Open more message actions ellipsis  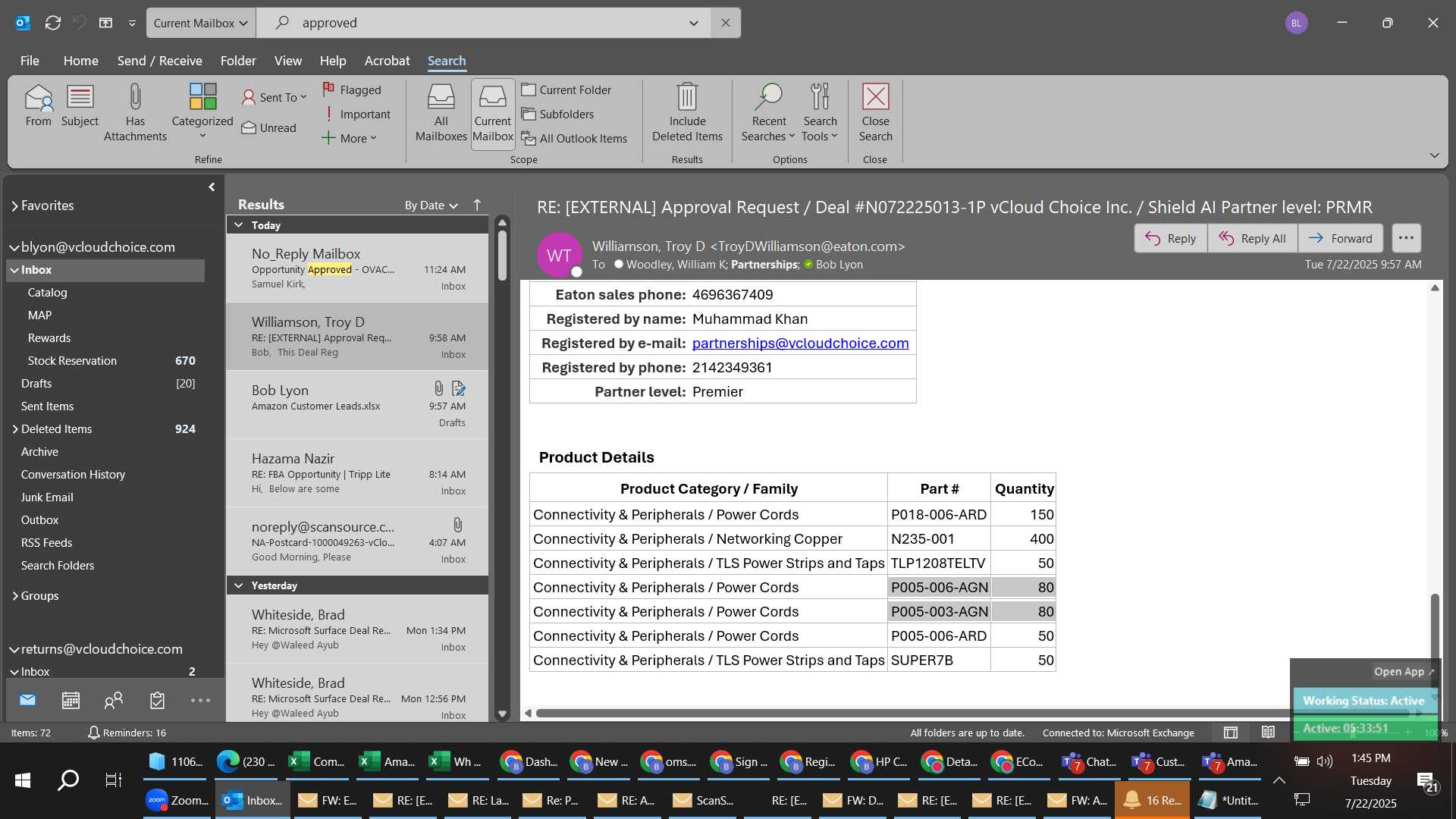[1406, 238]
